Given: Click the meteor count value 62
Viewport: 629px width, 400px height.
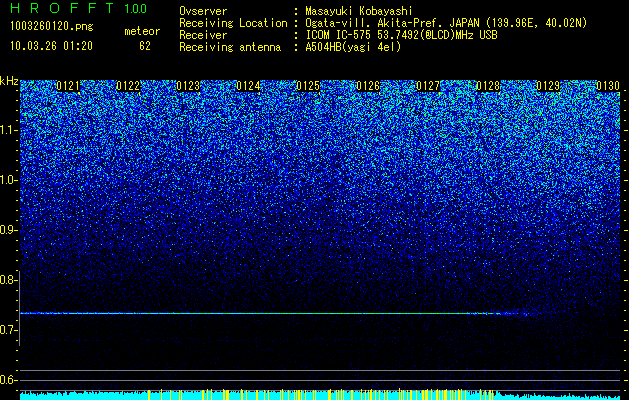Looking at the screenshot, I should click(145, 46).
